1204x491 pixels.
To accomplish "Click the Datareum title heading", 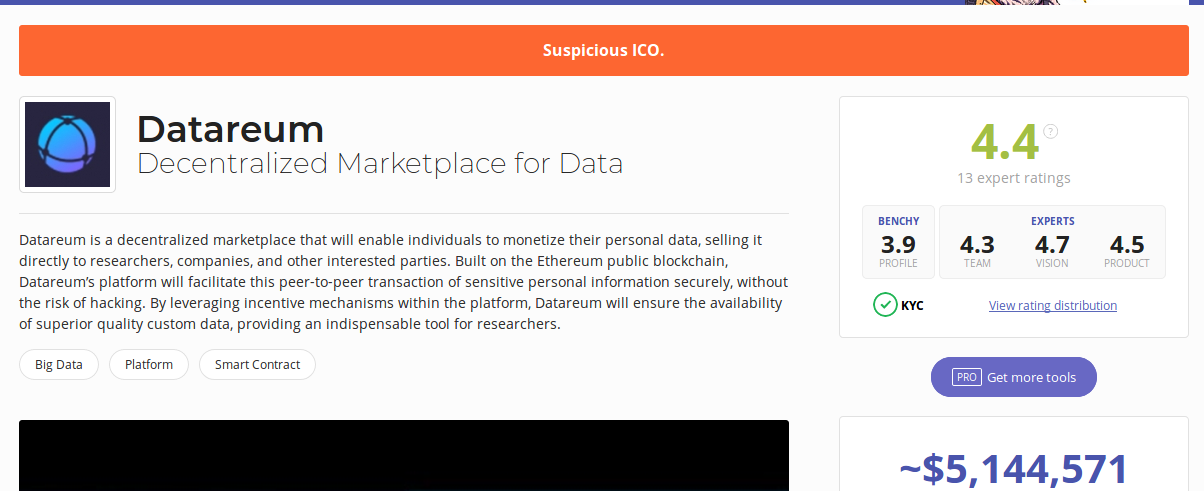I will tap(231, 129).
